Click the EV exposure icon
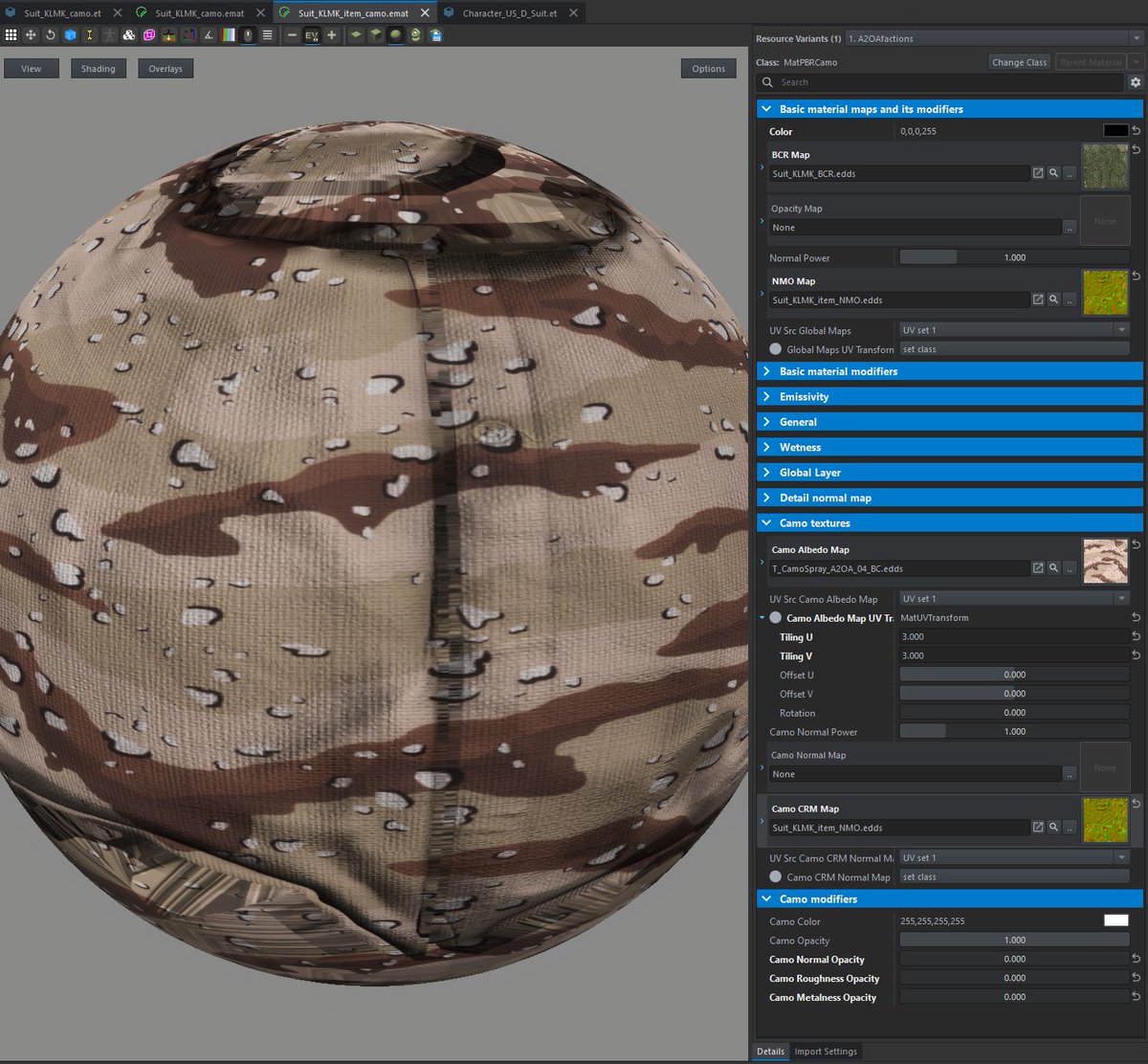The image size is (1148, 1064). (312, 34)
